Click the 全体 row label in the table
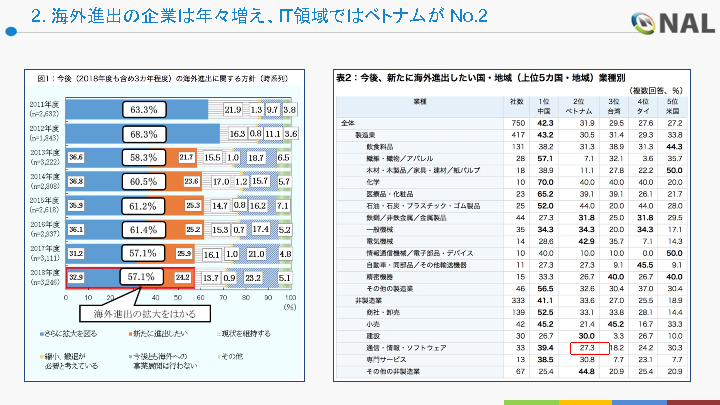The image size is (720, 405). click(x=352, y=123)
